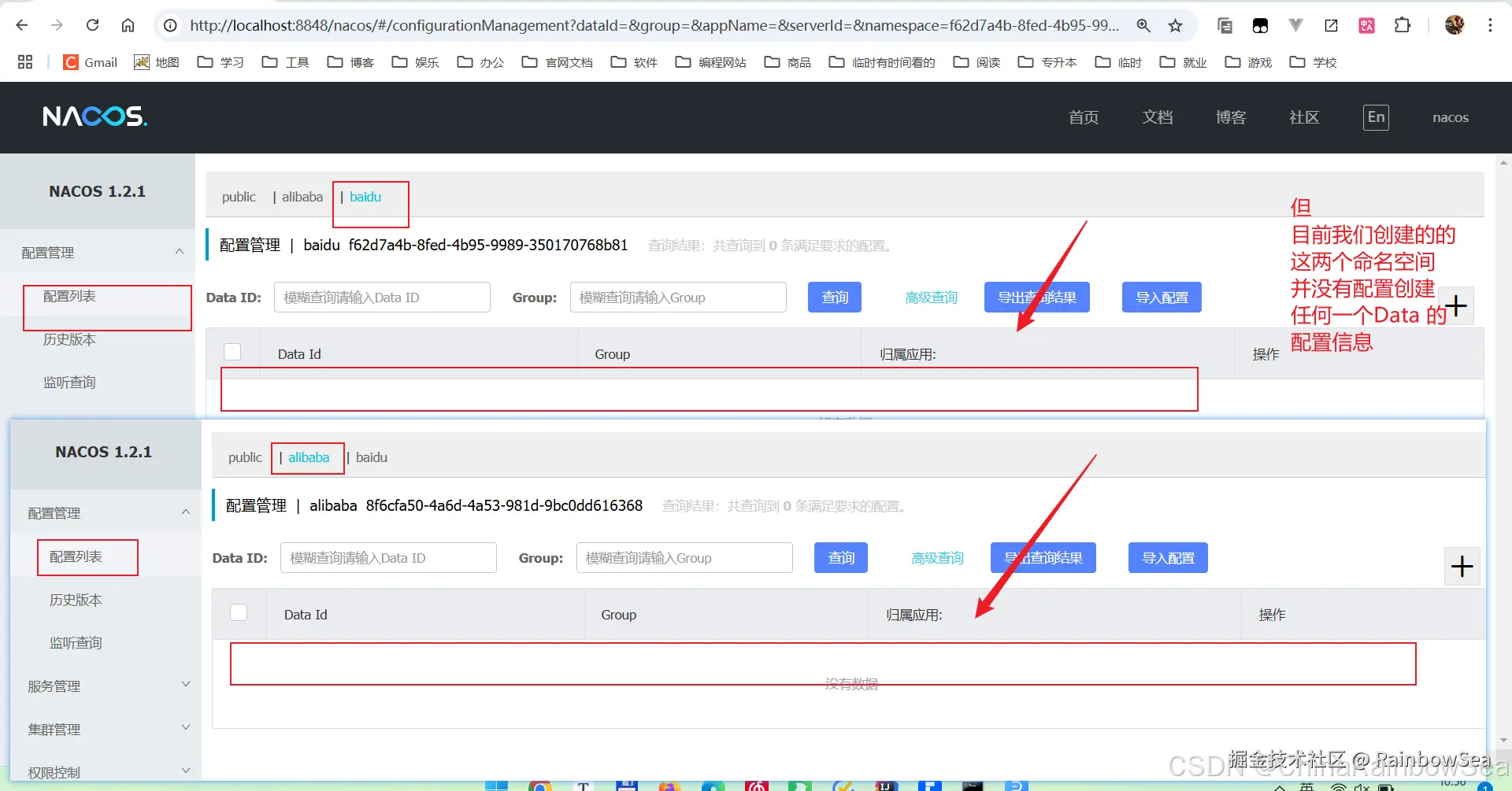Open 首页 in the Nacos header
The height and width of the screenshot is (791, 1512).
[x=1084, y=117]
